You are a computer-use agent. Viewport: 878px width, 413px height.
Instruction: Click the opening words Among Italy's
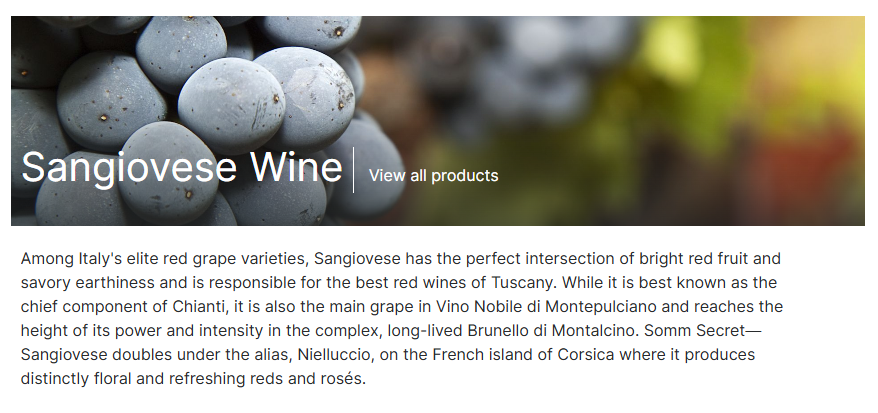pyautogui.click(x=69, y=258)
